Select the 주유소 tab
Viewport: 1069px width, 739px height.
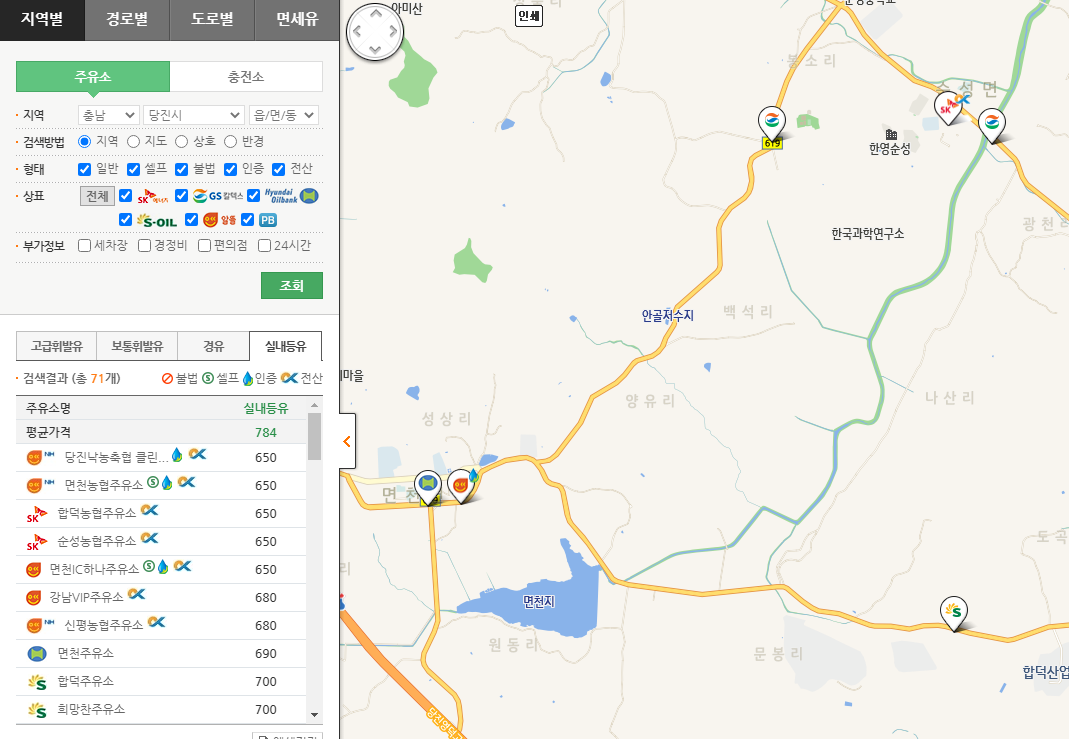(x=93, y=76)
